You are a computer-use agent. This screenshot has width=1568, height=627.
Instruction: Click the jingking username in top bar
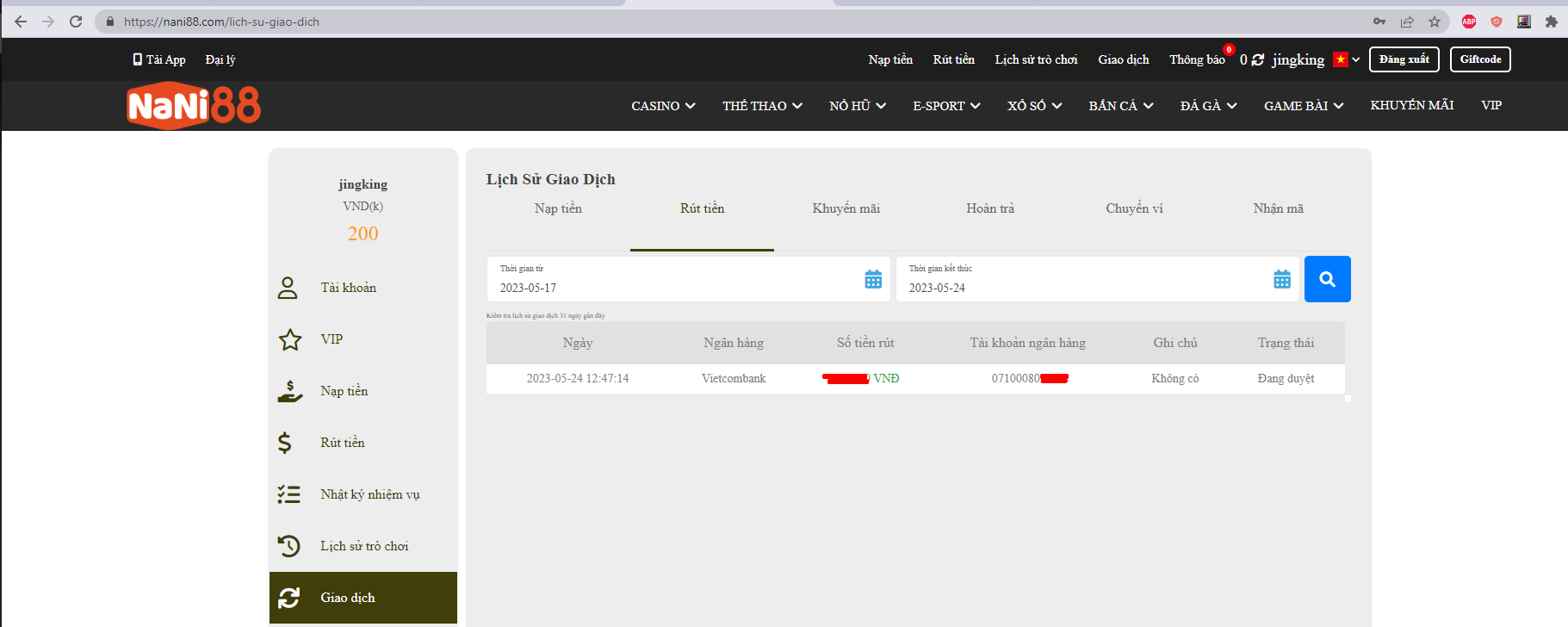(1298, 59)
